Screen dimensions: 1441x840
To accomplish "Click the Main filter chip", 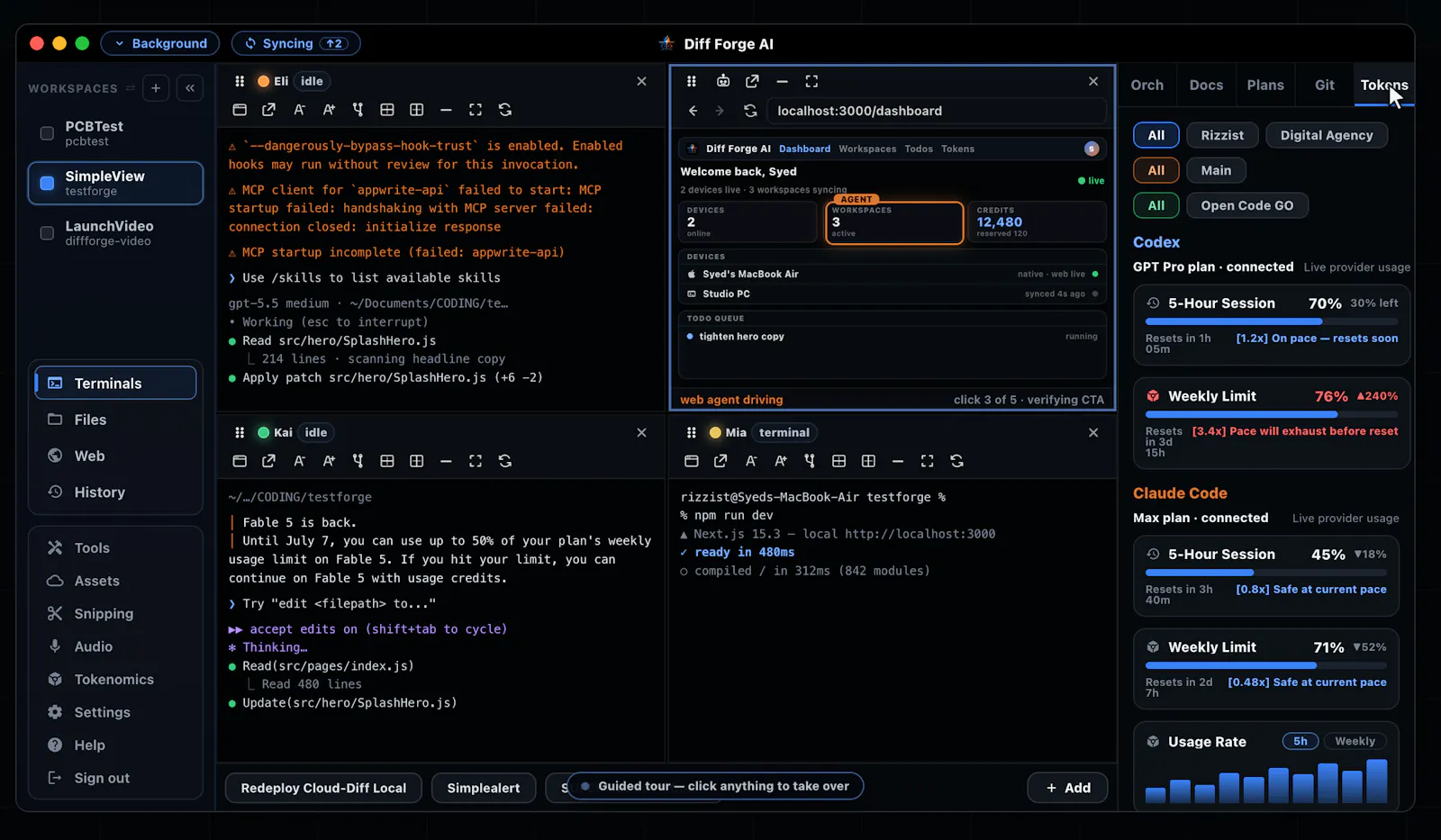I will tap(1216, 170).
